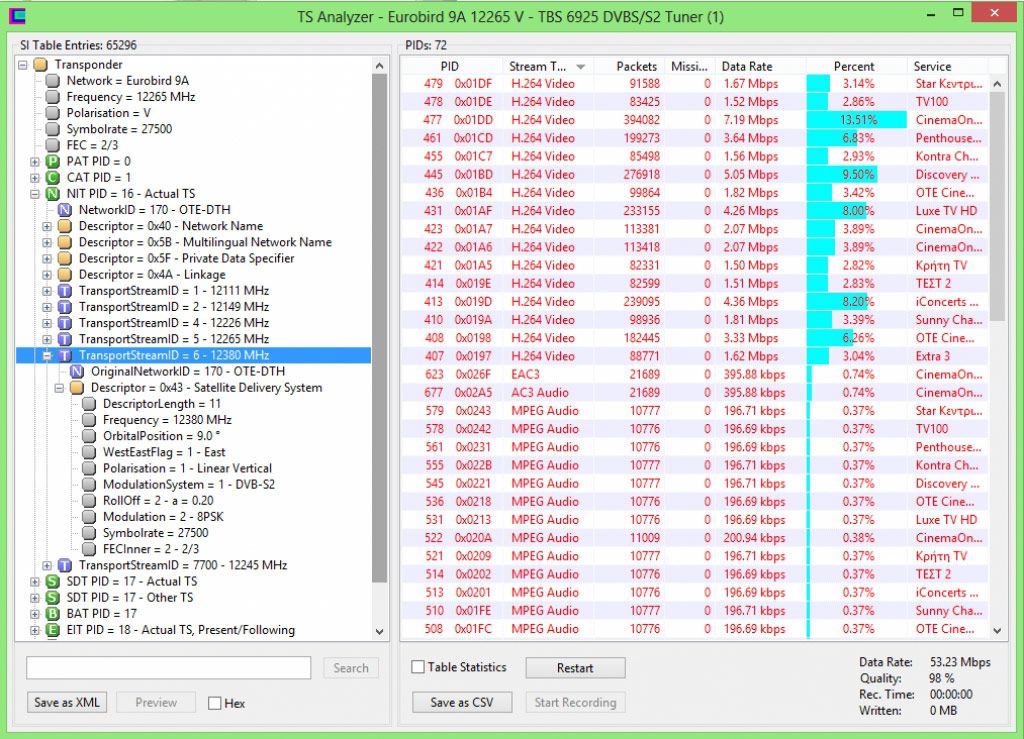
Task: Click the Save as CSV button
Action: tap(462, 702)
